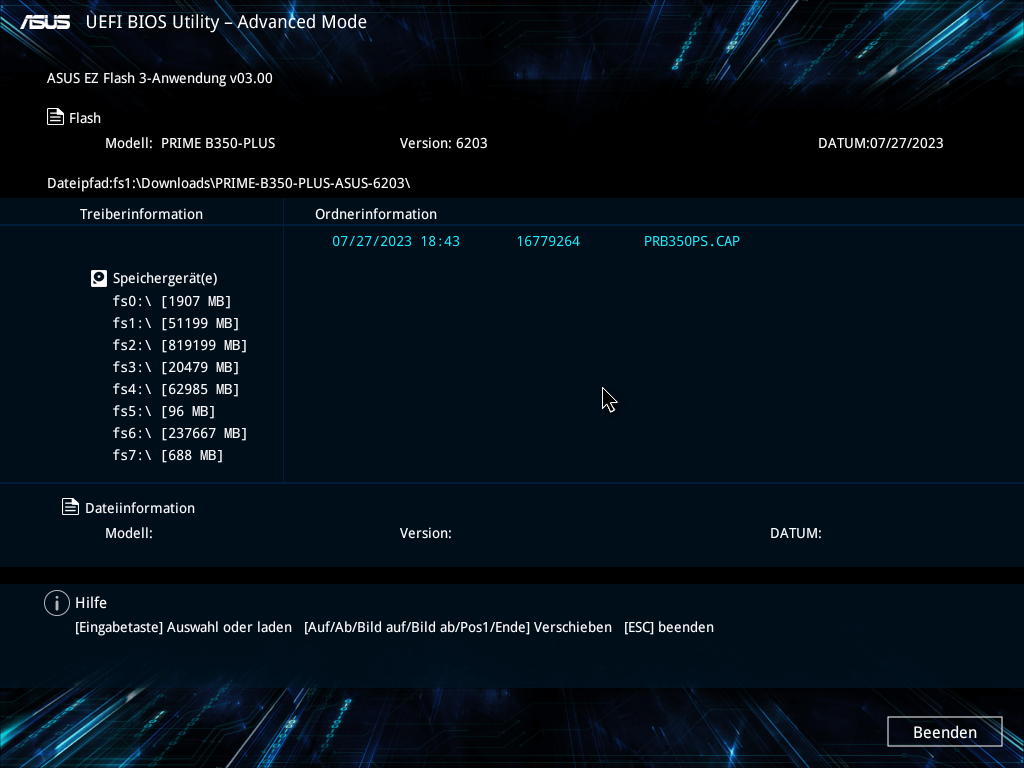Screen dimensions: 1024x768
Task: Click the Ordnerinformation column header
Action: click(x=376, y=214)
